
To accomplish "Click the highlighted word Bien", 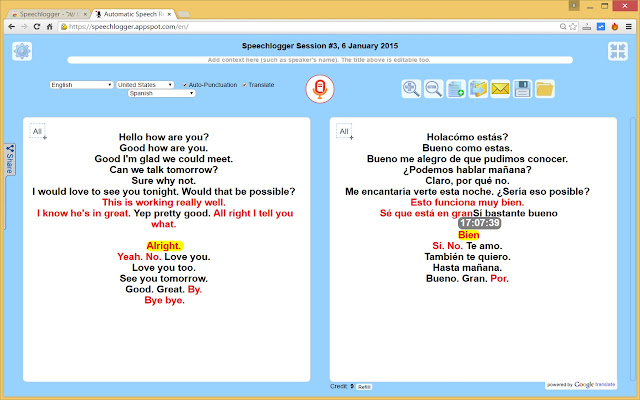I will 468,235.
